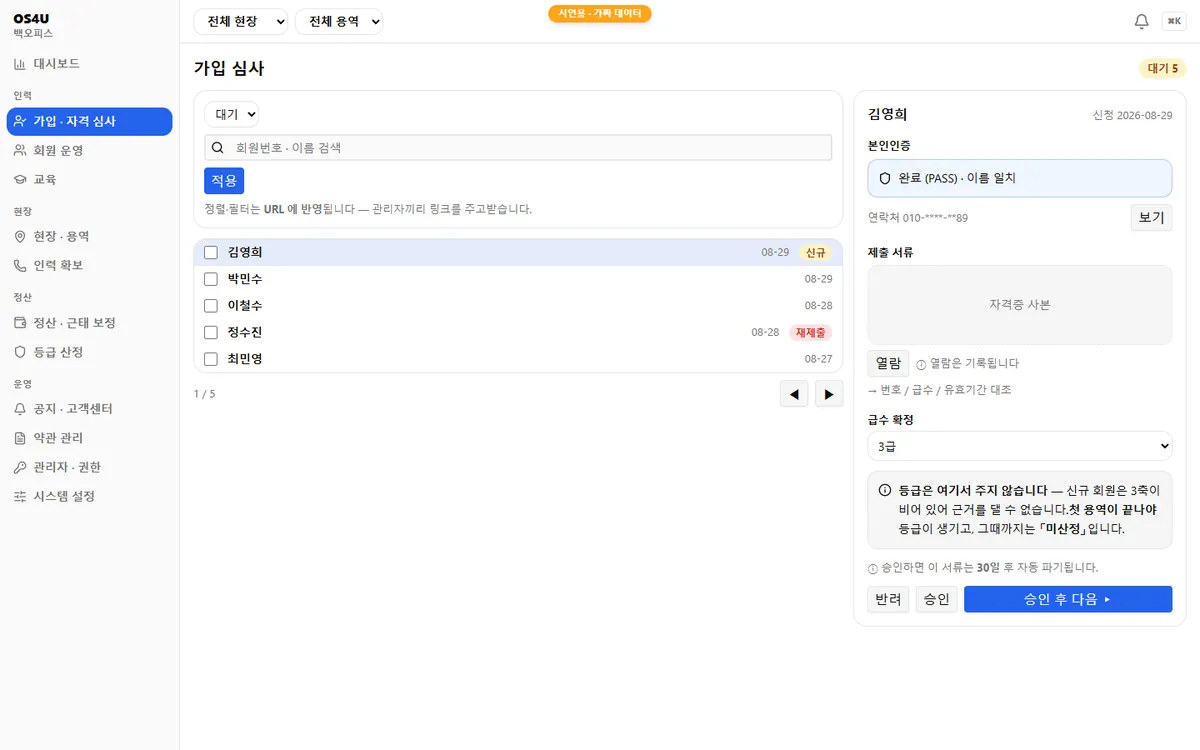Viewport: 1200px width, 750px height.
Task: Click the OS4U logo
Action: pyautogui.click(x=32, y=17)
